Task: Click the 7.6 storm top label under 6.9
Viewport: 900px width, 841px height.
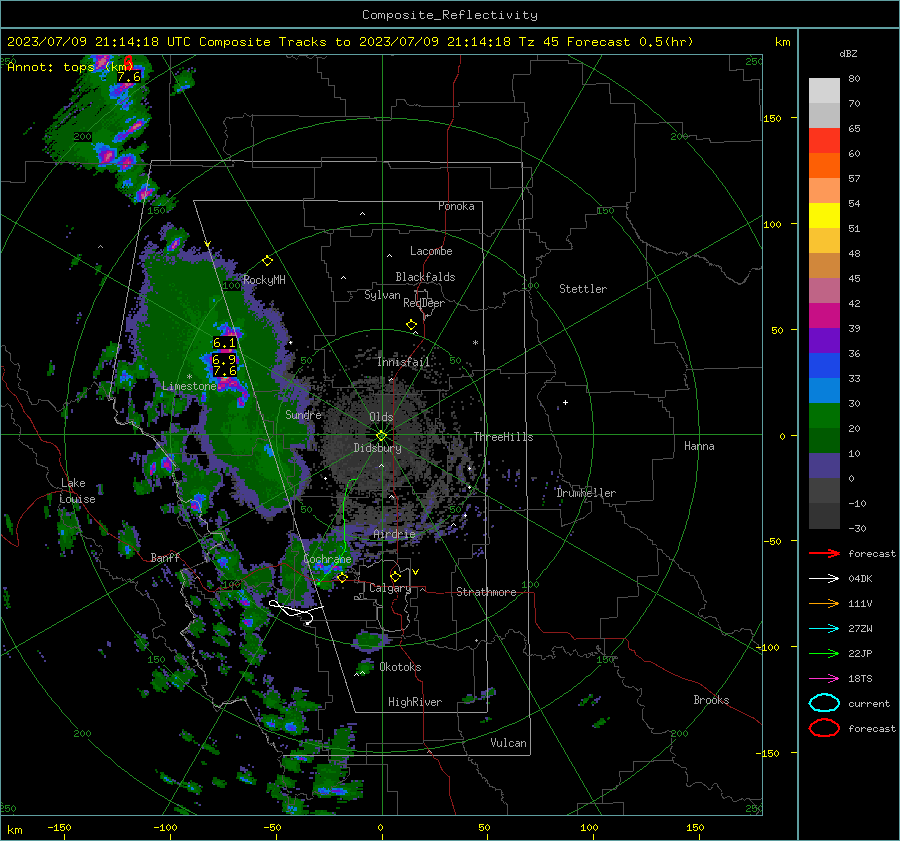Action: (x=224, y=371)
